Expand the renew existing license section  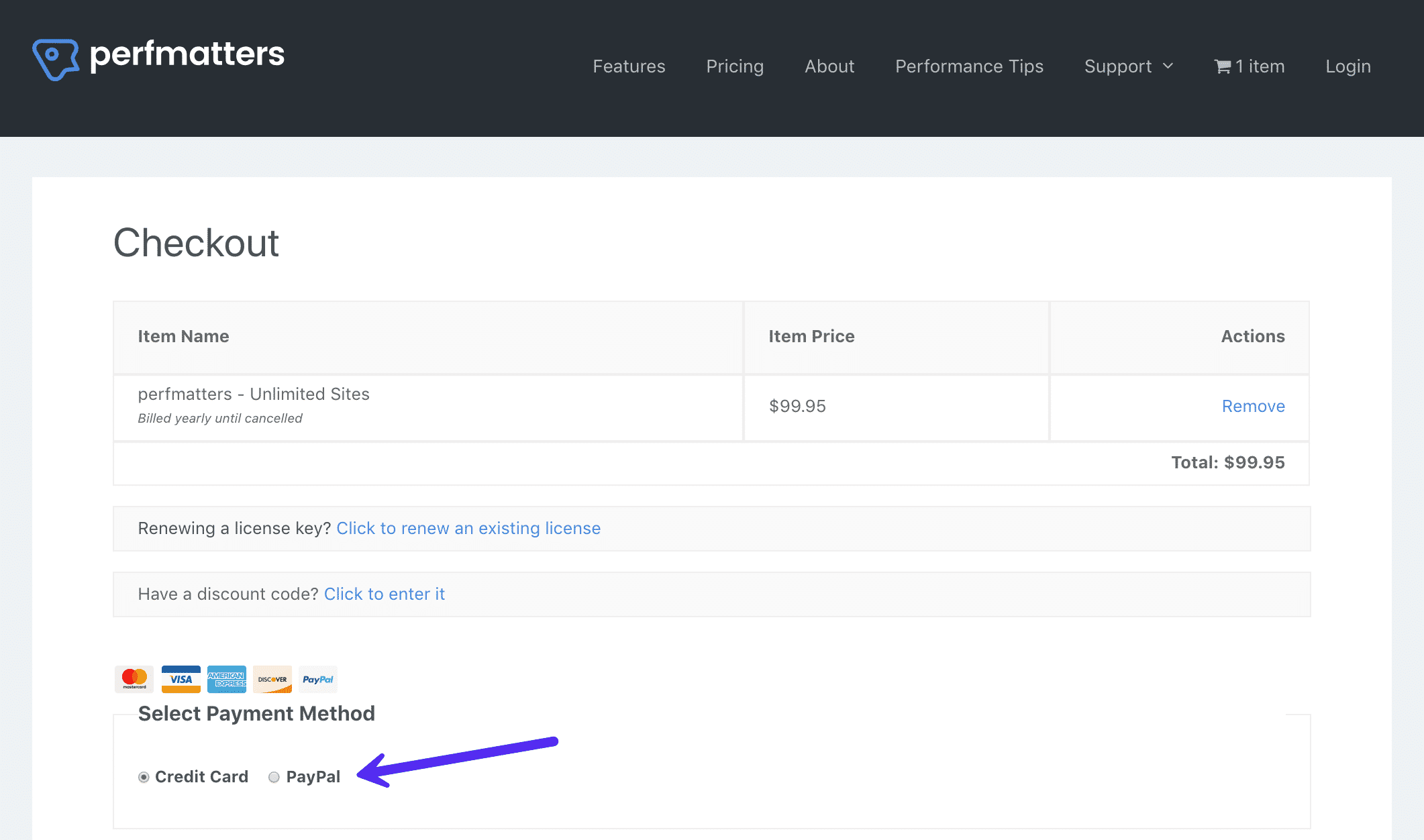click(x=467, y=528)
